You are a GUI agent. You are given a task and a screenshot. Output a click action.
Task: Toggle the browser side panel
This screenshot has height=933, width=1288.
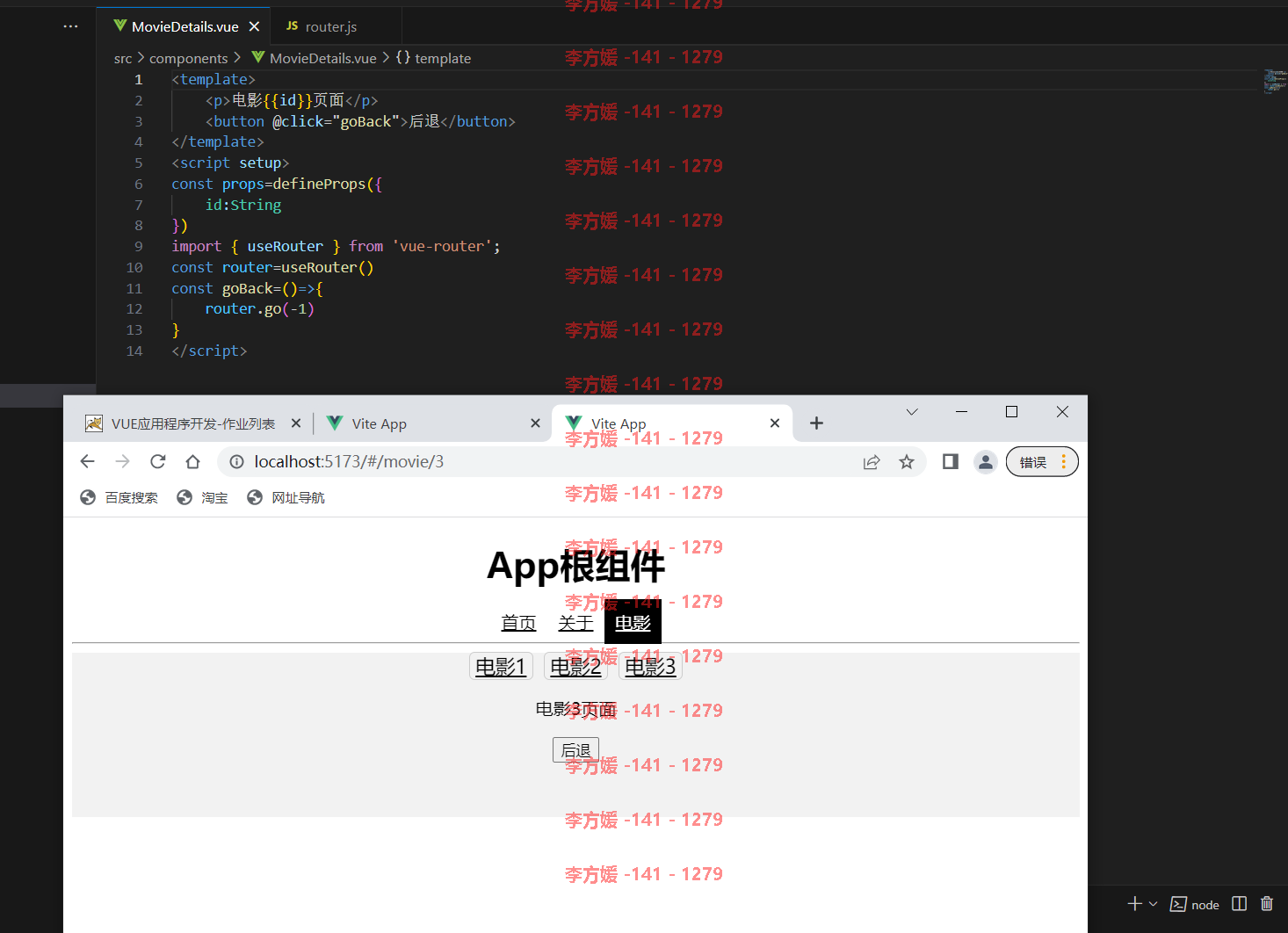950,462
